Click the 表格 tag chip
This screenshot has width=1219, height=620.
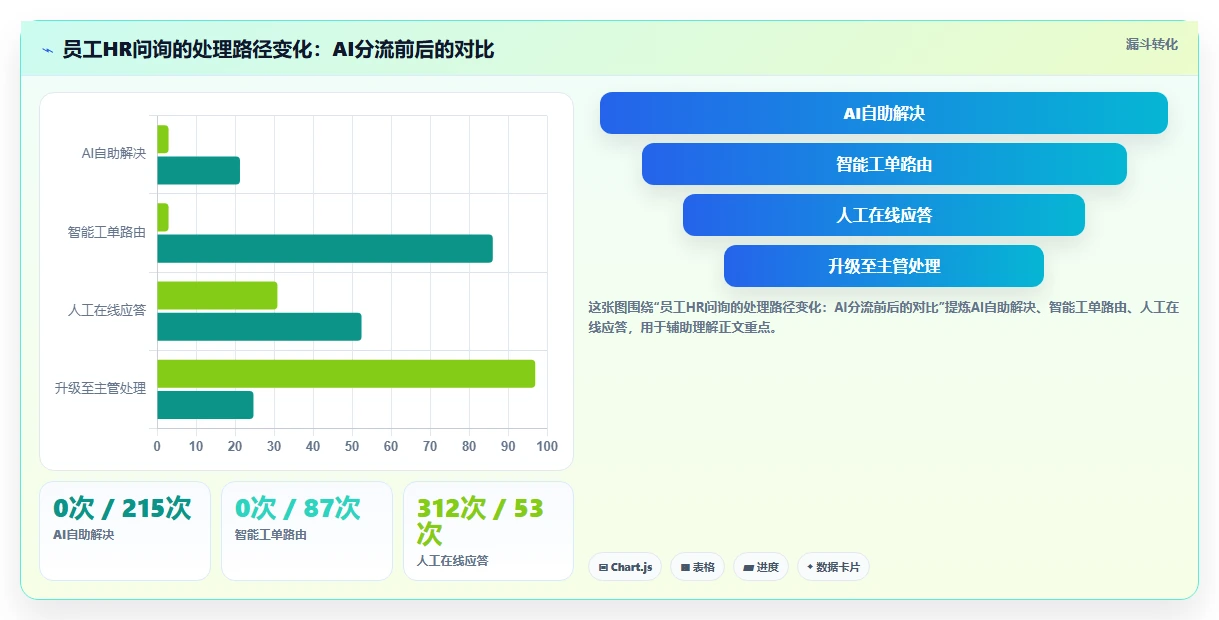tap(697, 567)
